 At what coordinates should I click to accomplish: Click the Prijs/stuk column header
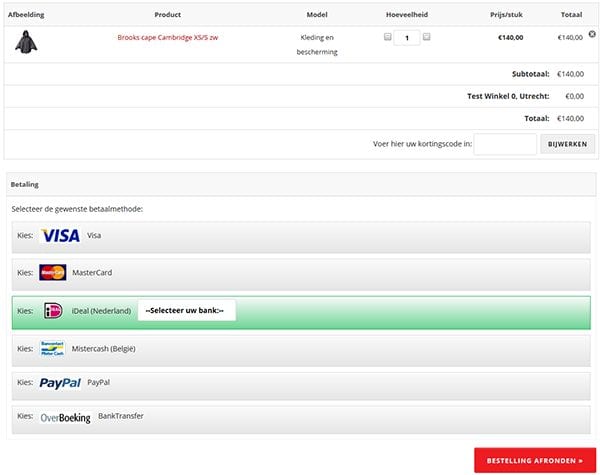tap(506, 15)
